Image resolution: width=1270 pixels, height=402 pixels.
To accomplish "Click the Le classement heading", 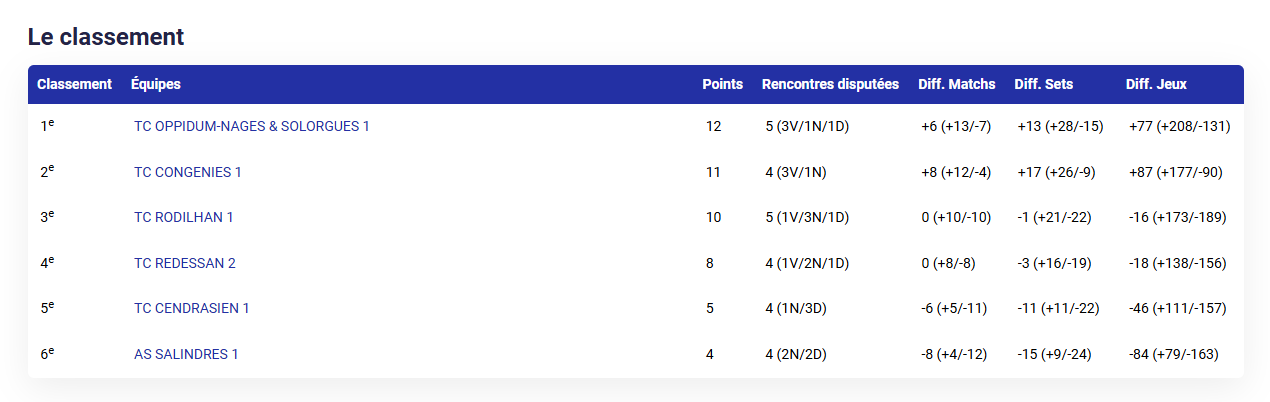I will (x=106, y=37).
